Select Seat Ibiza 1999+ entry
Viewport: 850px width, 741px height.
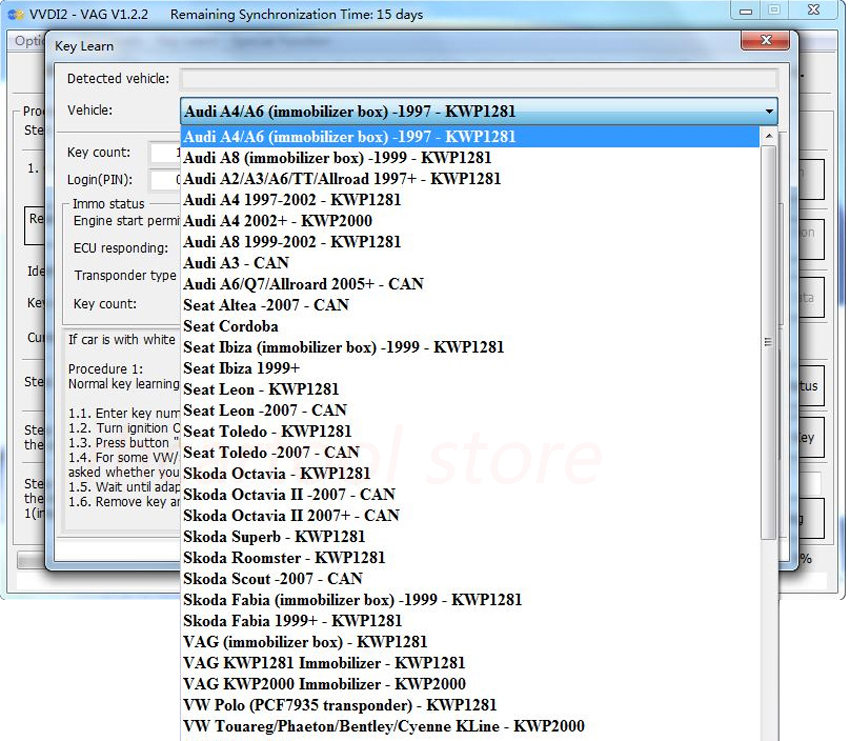point(470,369)
